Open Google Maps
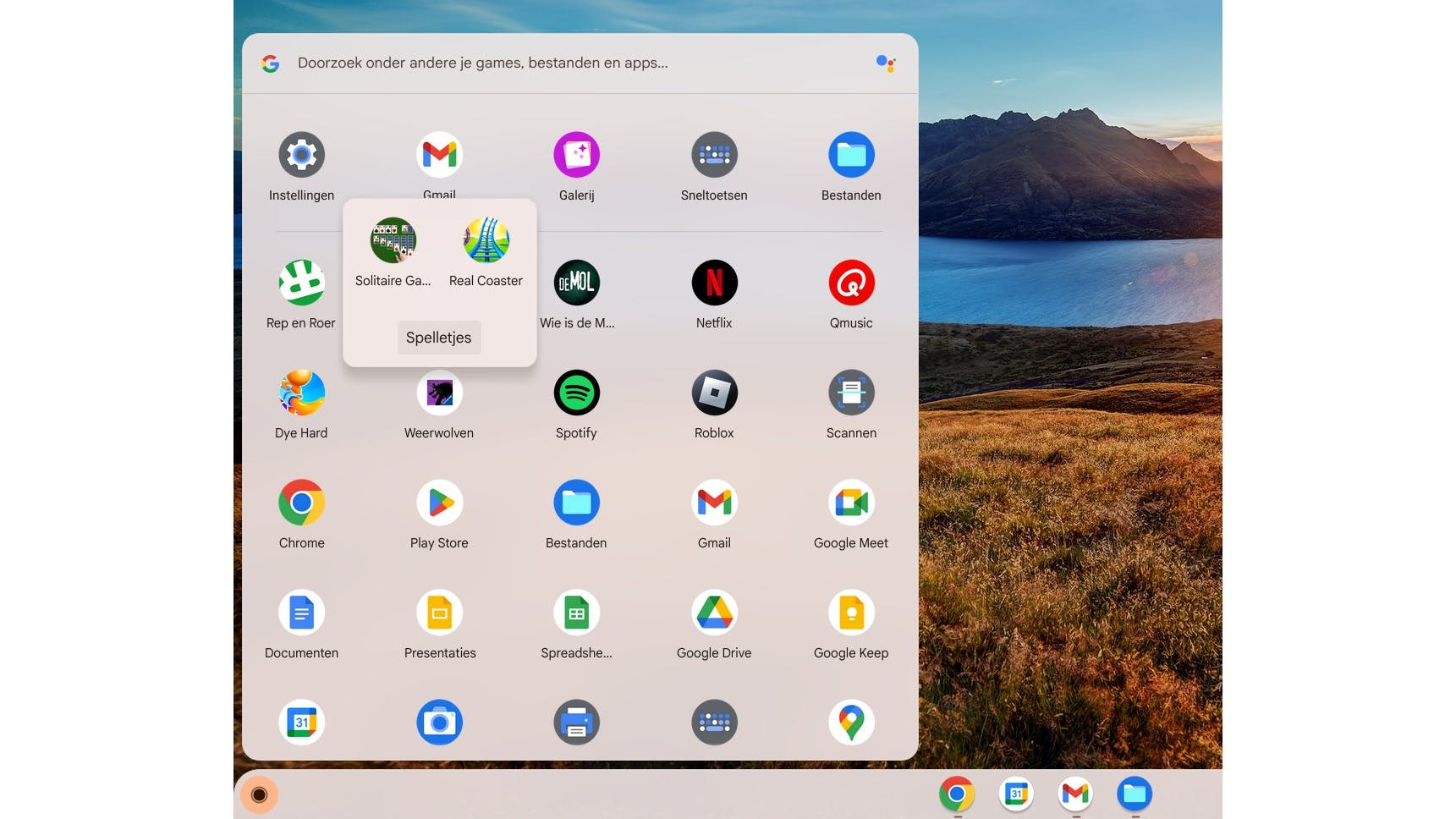Image resolution: width=1456 pixels, height=819 pixels. coord(851,723)
